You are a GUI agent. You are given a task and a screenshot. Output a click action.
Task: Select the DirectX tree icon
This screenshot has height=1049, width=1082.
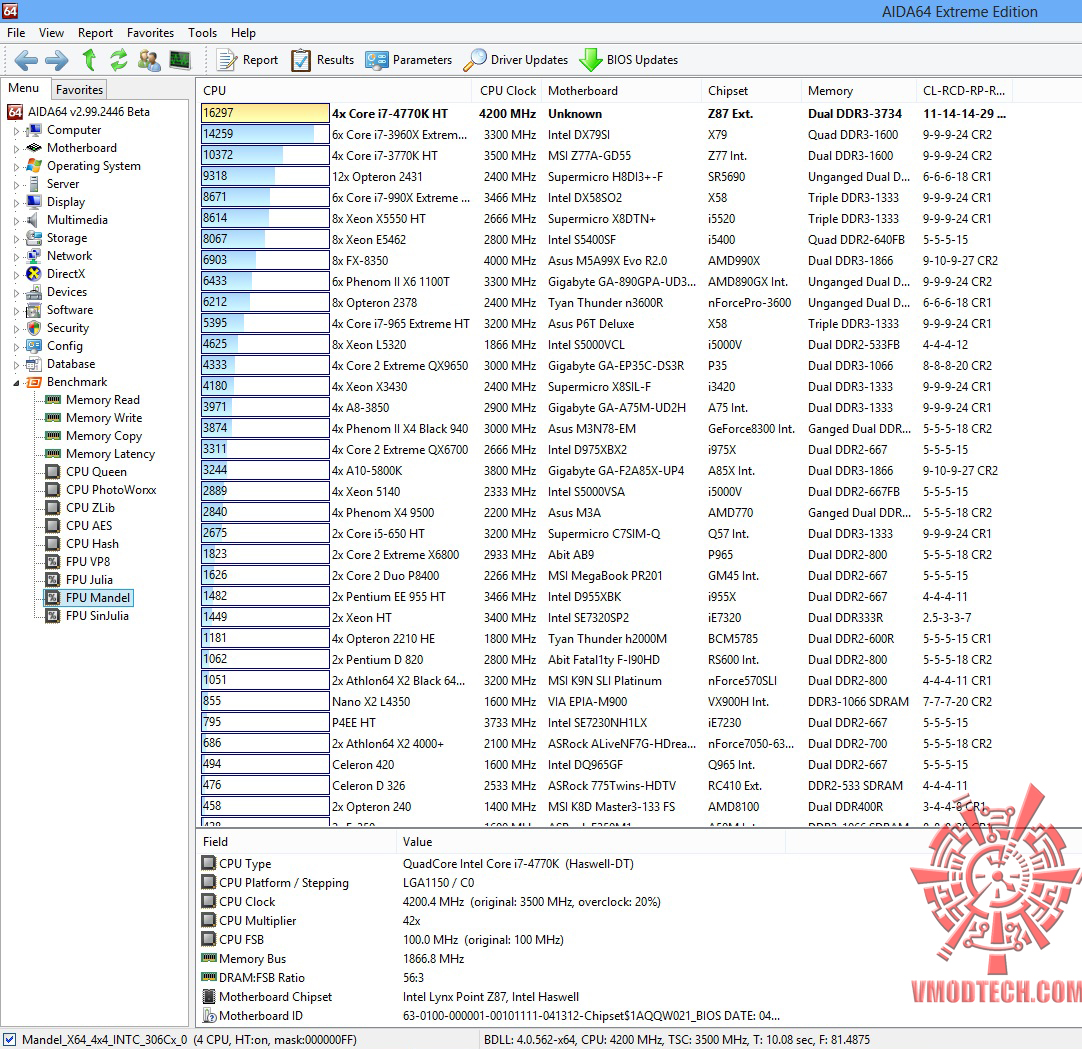[x=34, y=273]
